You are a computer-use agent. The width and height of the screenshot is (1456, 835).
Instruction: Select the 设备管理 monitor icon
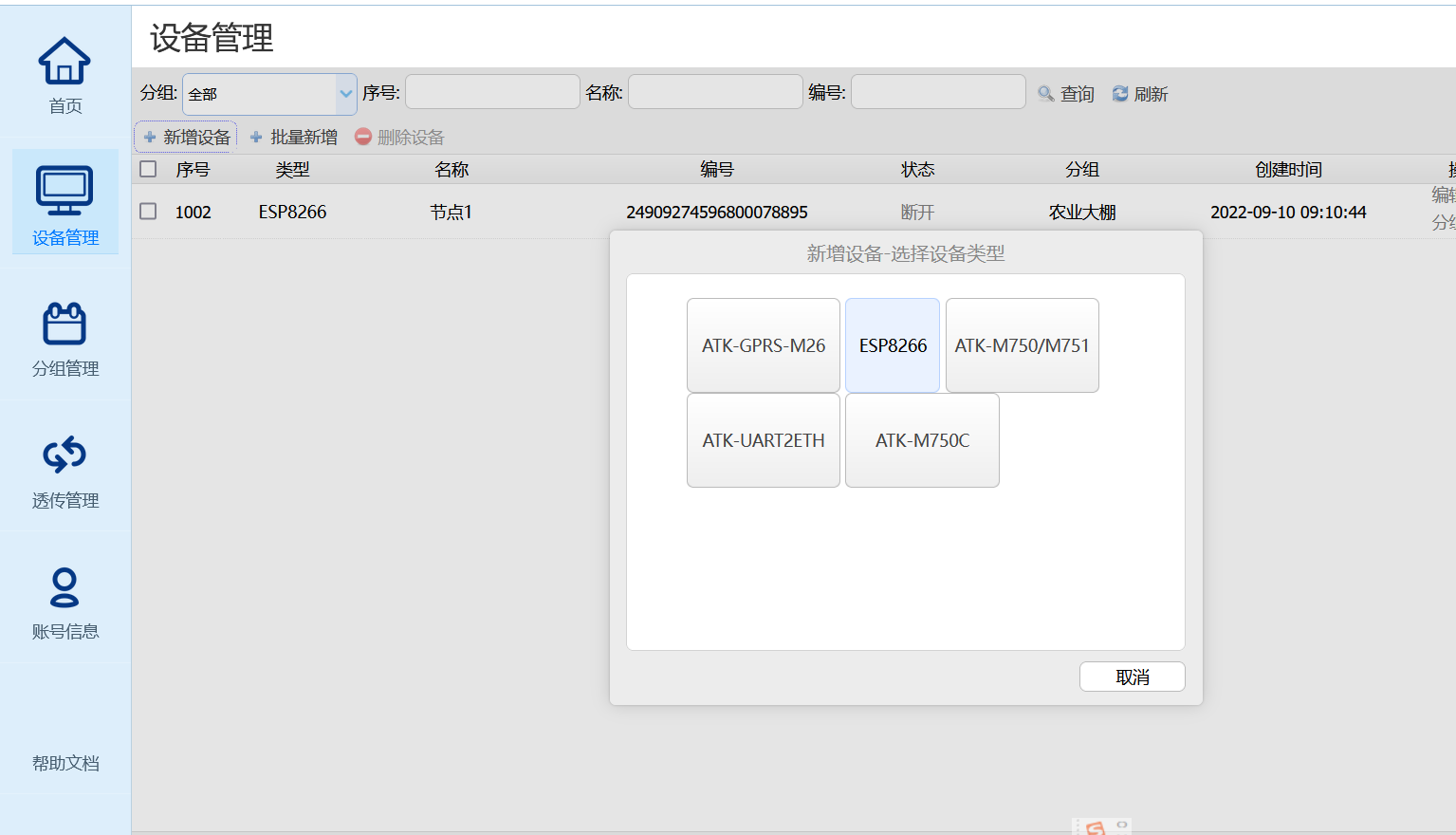coord(65,191)
